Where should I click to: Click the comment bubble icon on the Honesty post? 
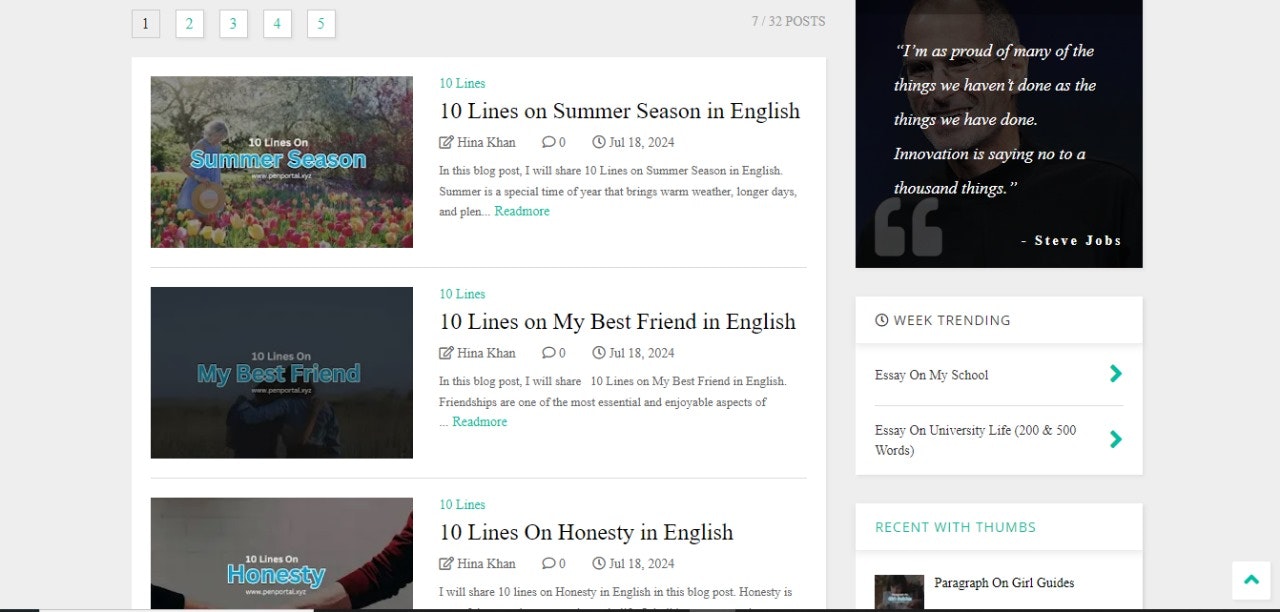(x=548, y=563)
